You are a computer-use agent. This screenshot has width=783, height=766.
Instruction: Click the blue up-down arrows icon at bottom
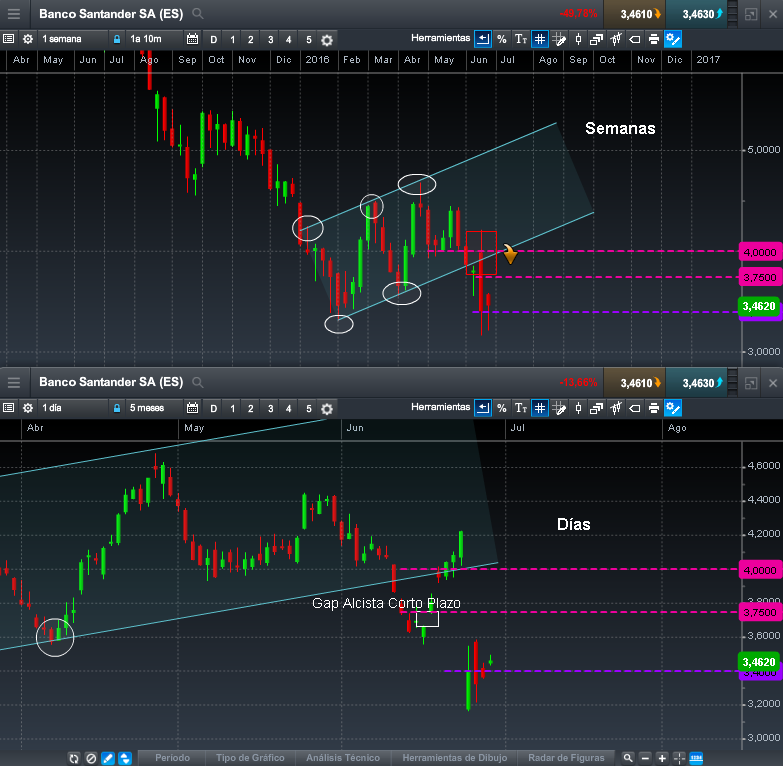pos(125,759)
